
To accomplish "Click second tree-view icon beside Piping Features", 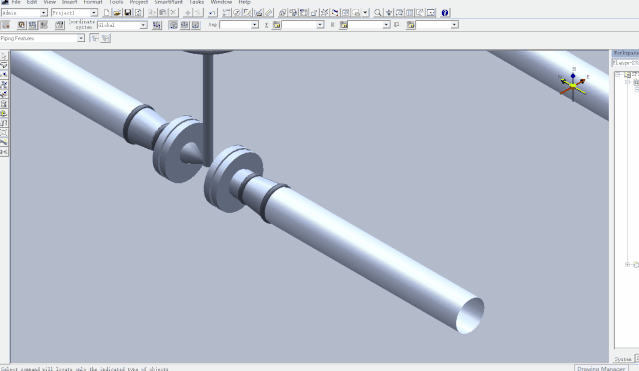I will click(106, 38).
